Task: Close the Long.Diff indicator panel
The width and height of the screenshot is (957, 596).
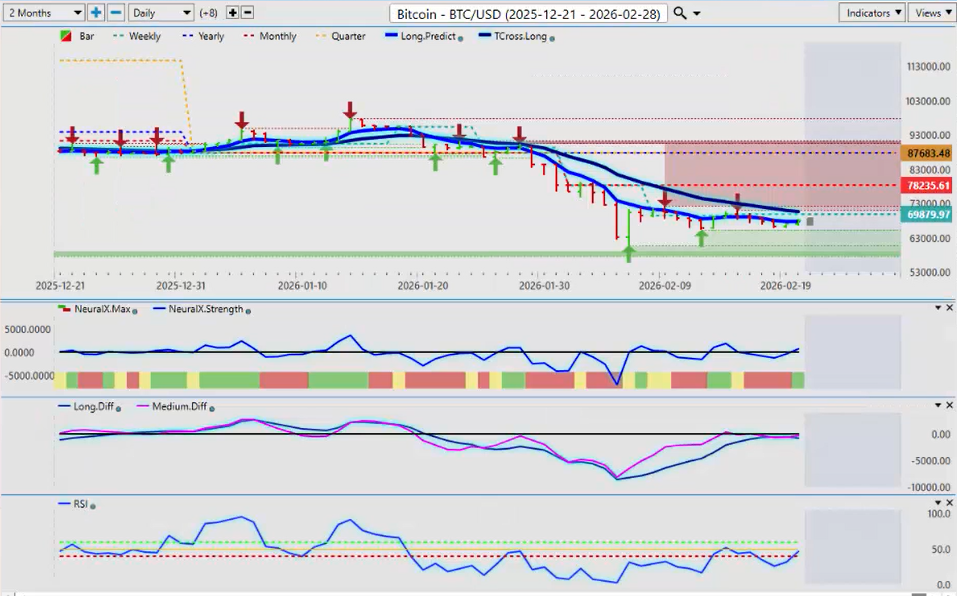Action: point(950,405)
